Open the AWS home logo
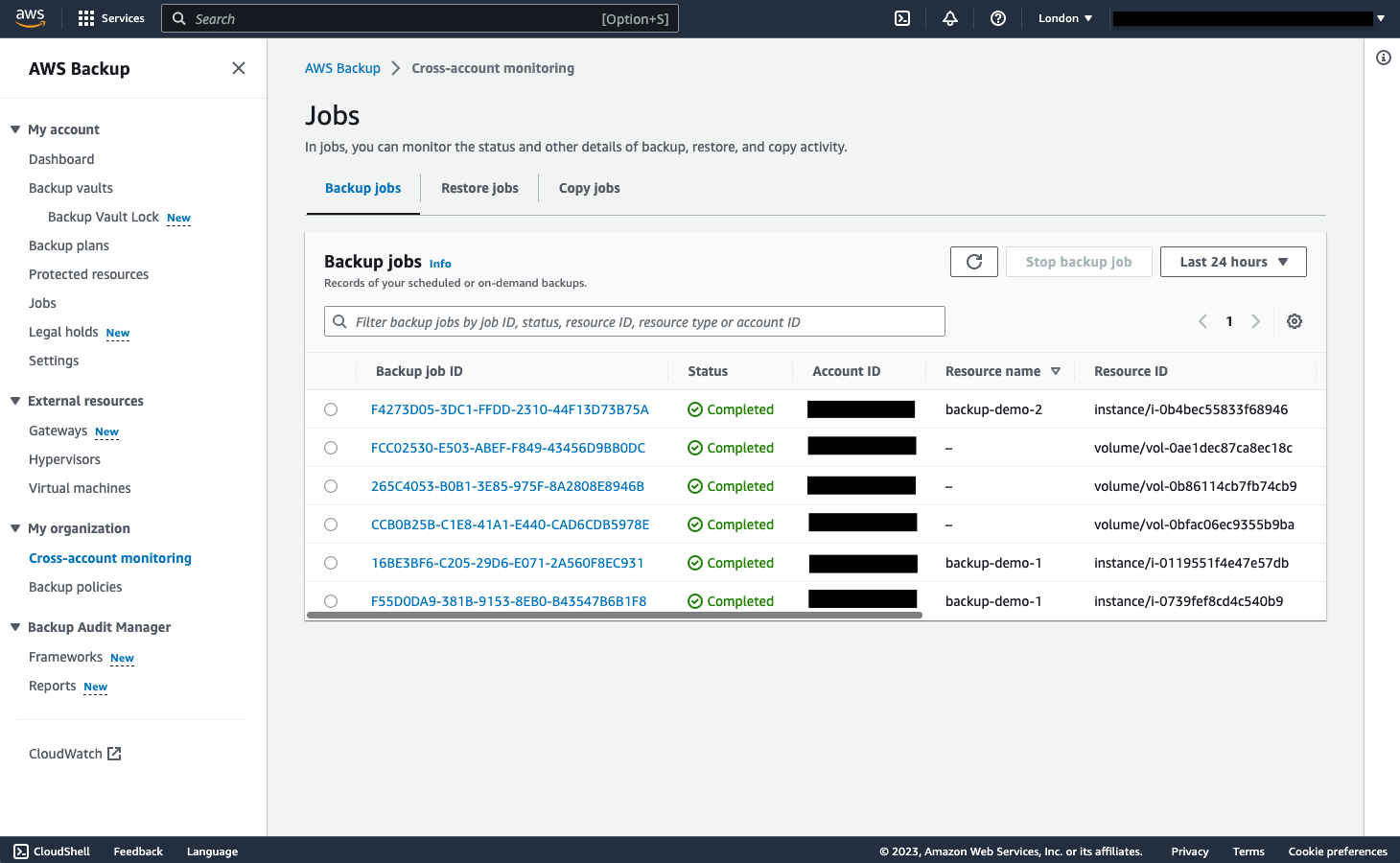 (x=31, y=18)
